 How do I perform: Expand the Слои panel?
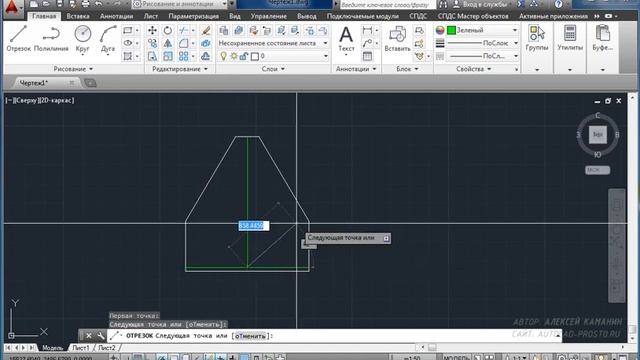(273, 69)
